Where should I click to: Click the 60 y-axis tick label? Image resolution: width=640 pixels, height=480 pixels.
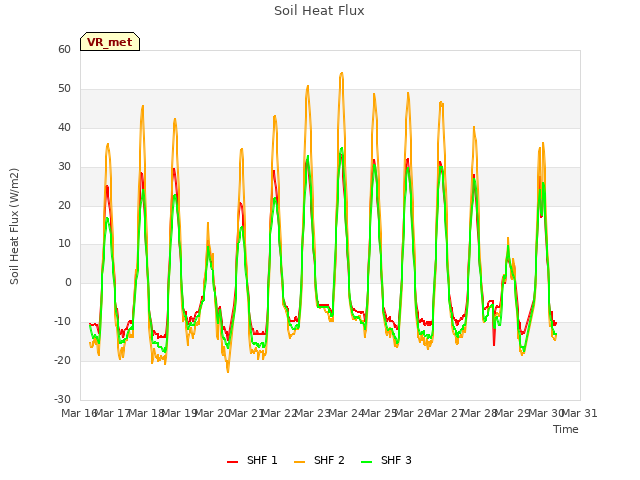(x=64, y=50)
